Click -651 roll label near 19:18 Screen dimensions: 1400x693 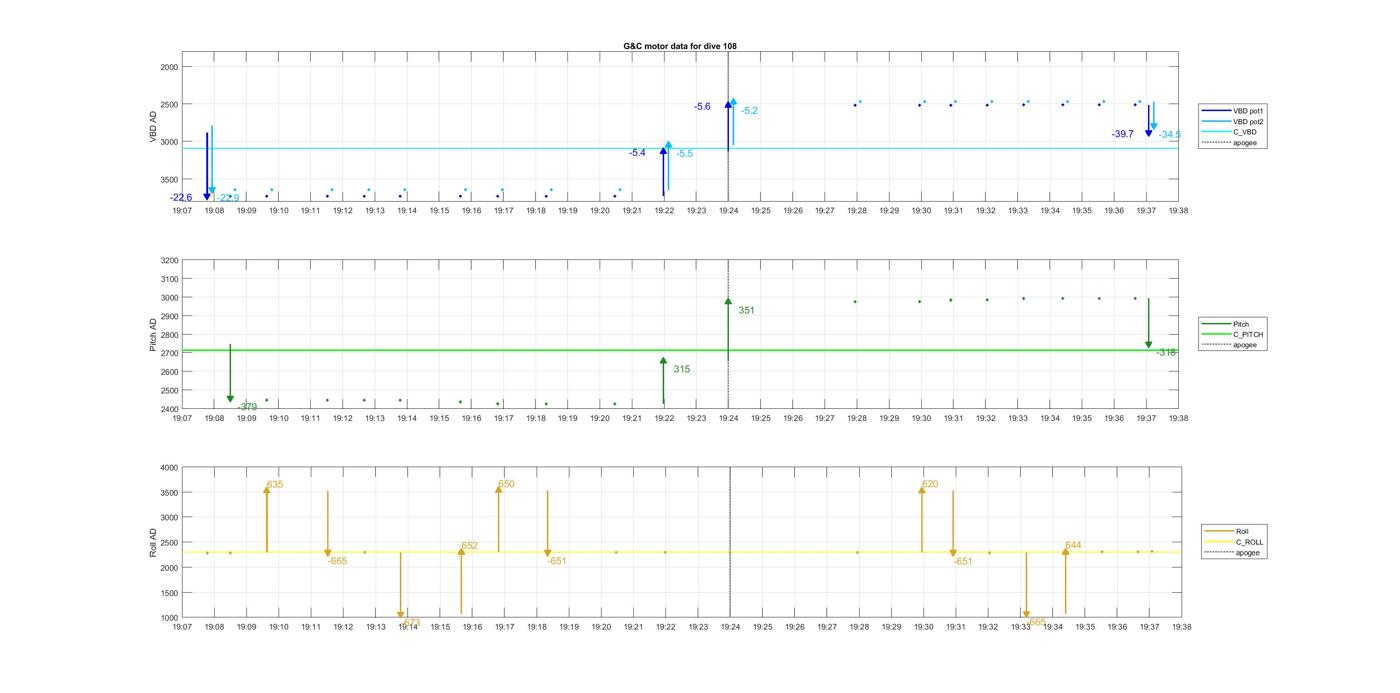click(557, 561)
